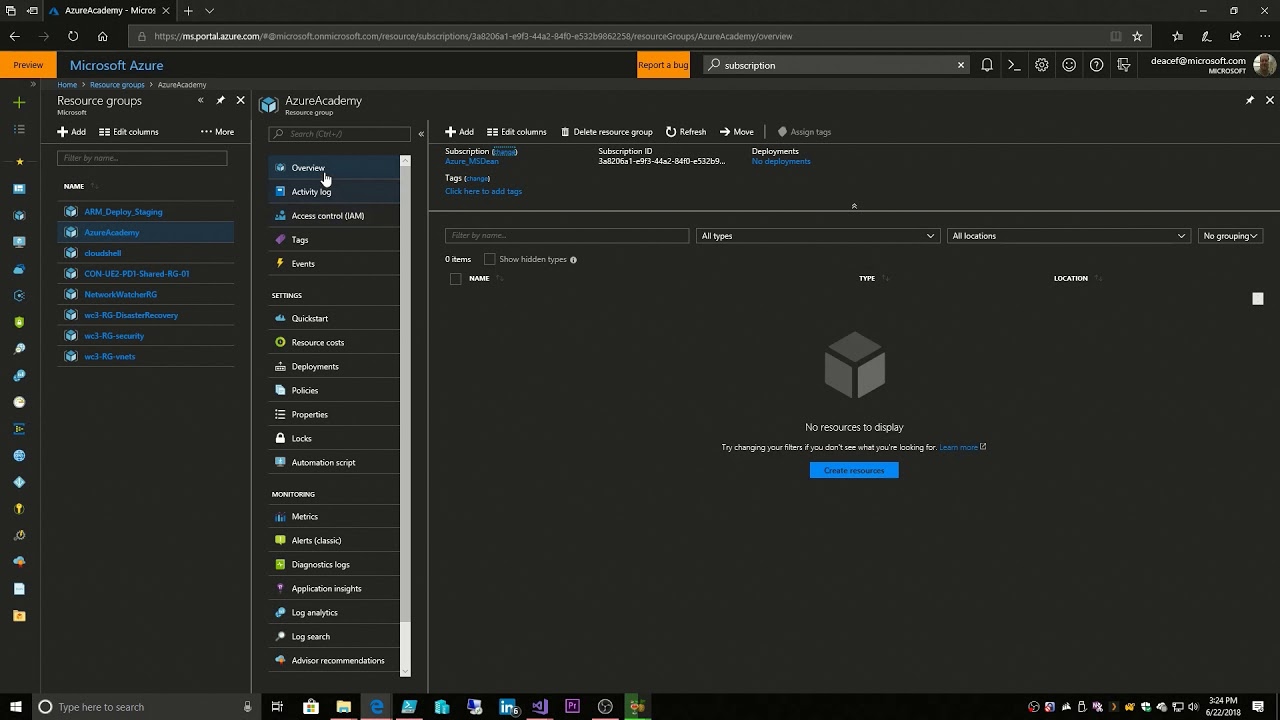The width and height of the screenshot is (1280, 720).
Task: Clear the subscription search text
Action: point(961,65)
